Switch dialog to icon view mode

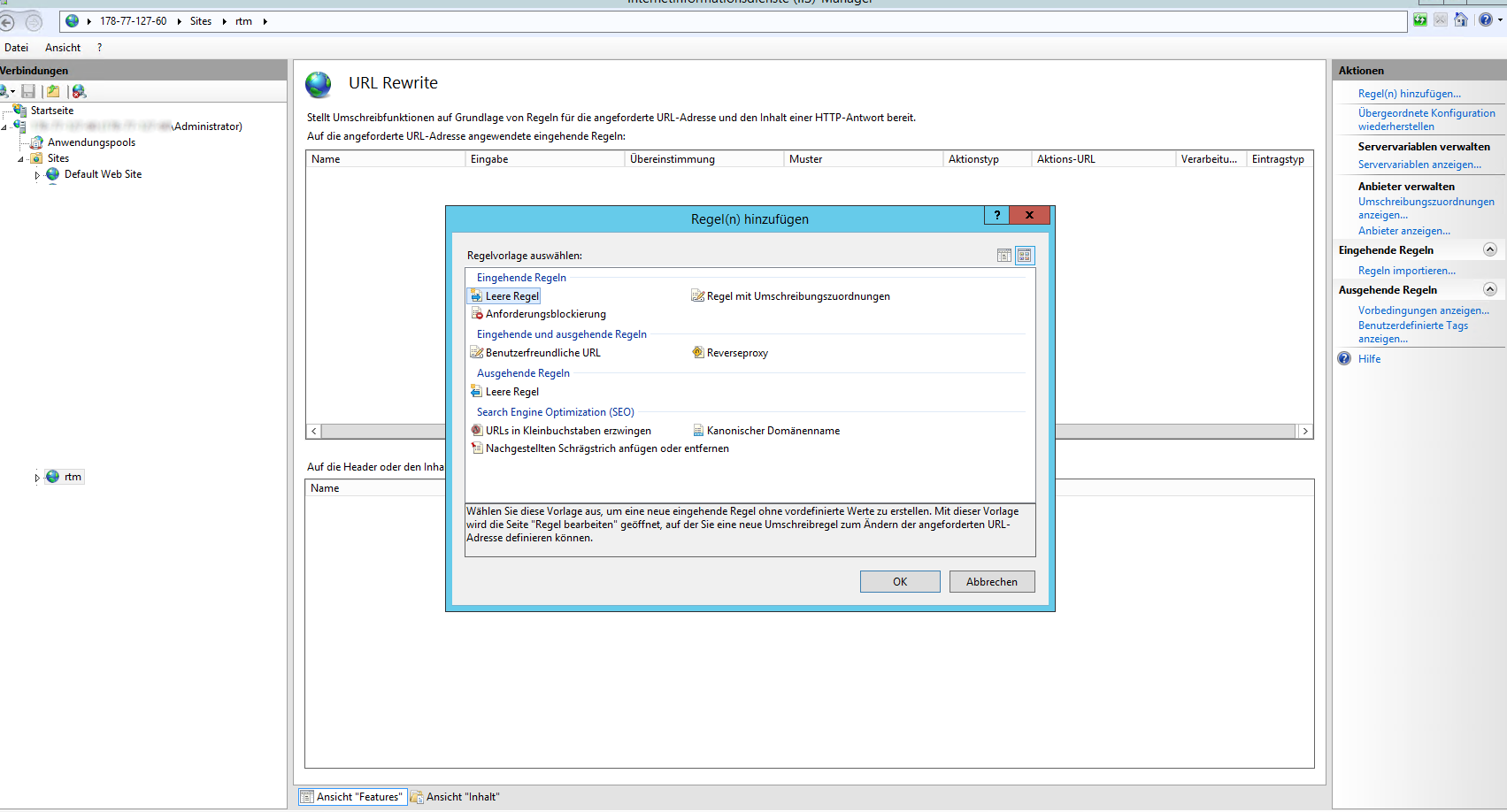(1025, 256)
